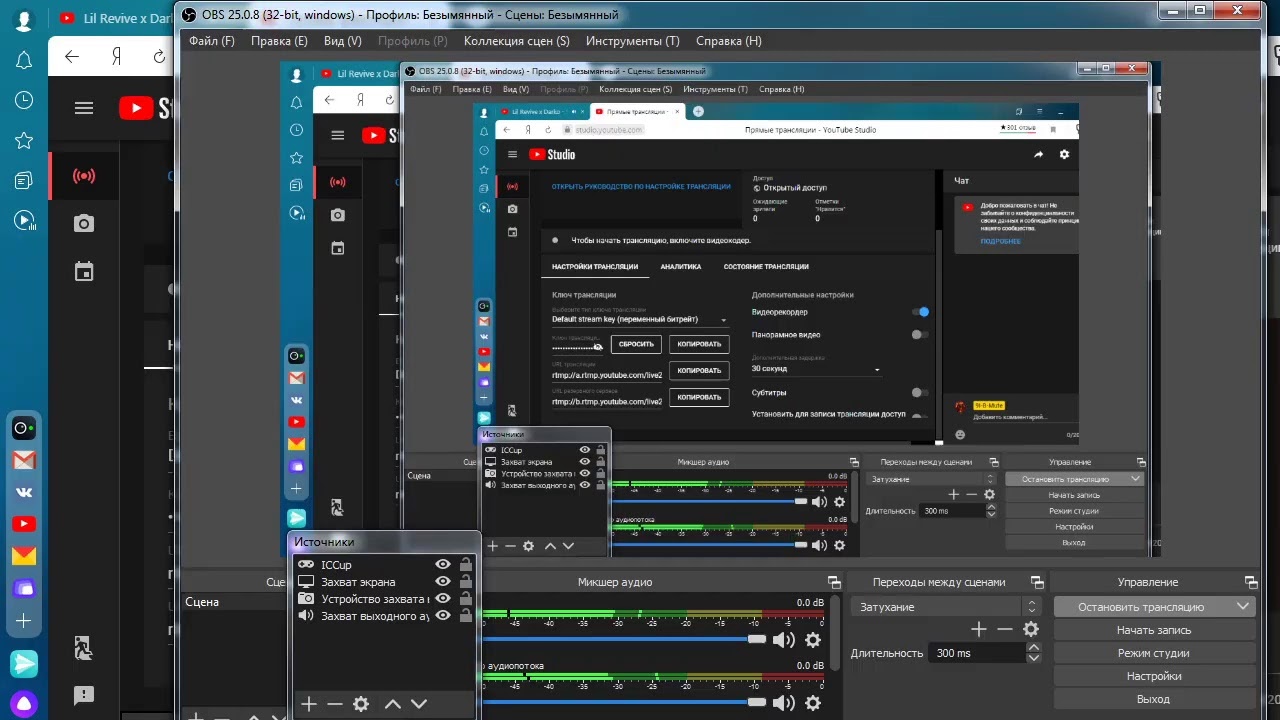Toggle visibility of Захват выходного ау source
This screenshot has width=1280, height=720.
pyautogui.click(x=443, y=616)
